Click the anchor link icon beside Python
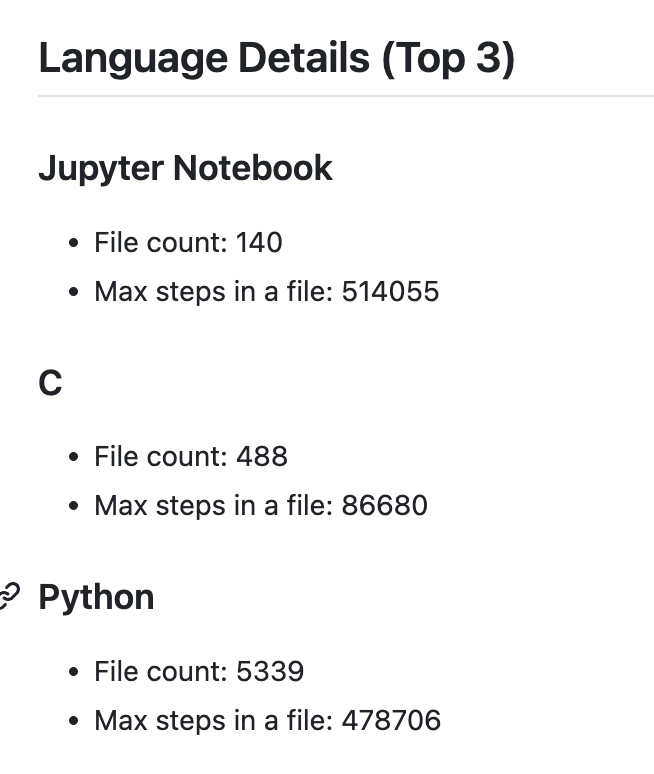Viewport: 654px width, 774px height. coord(9,597)
